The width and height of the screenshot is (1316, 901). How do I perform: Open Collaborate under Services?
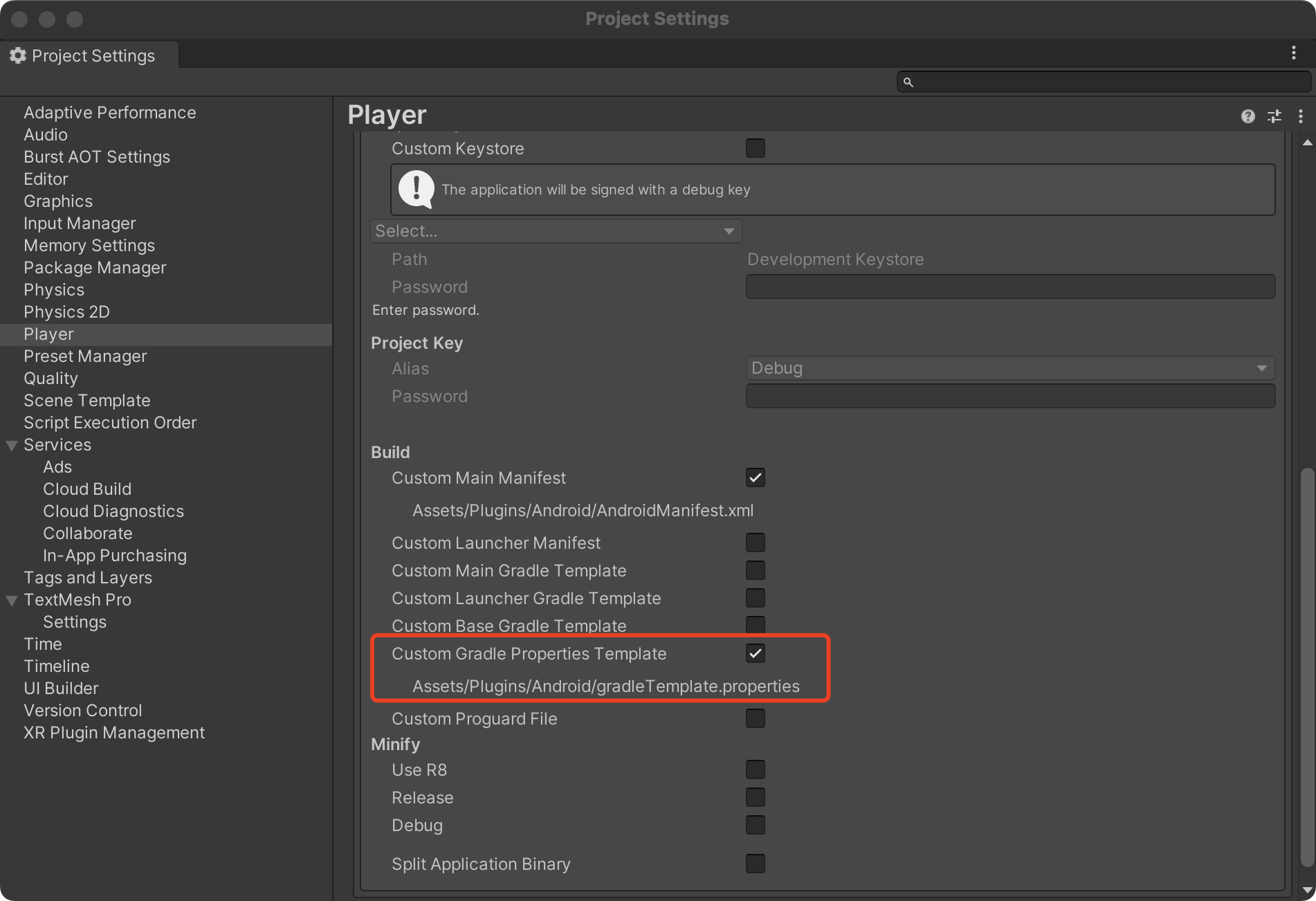(x=88, y=533)
